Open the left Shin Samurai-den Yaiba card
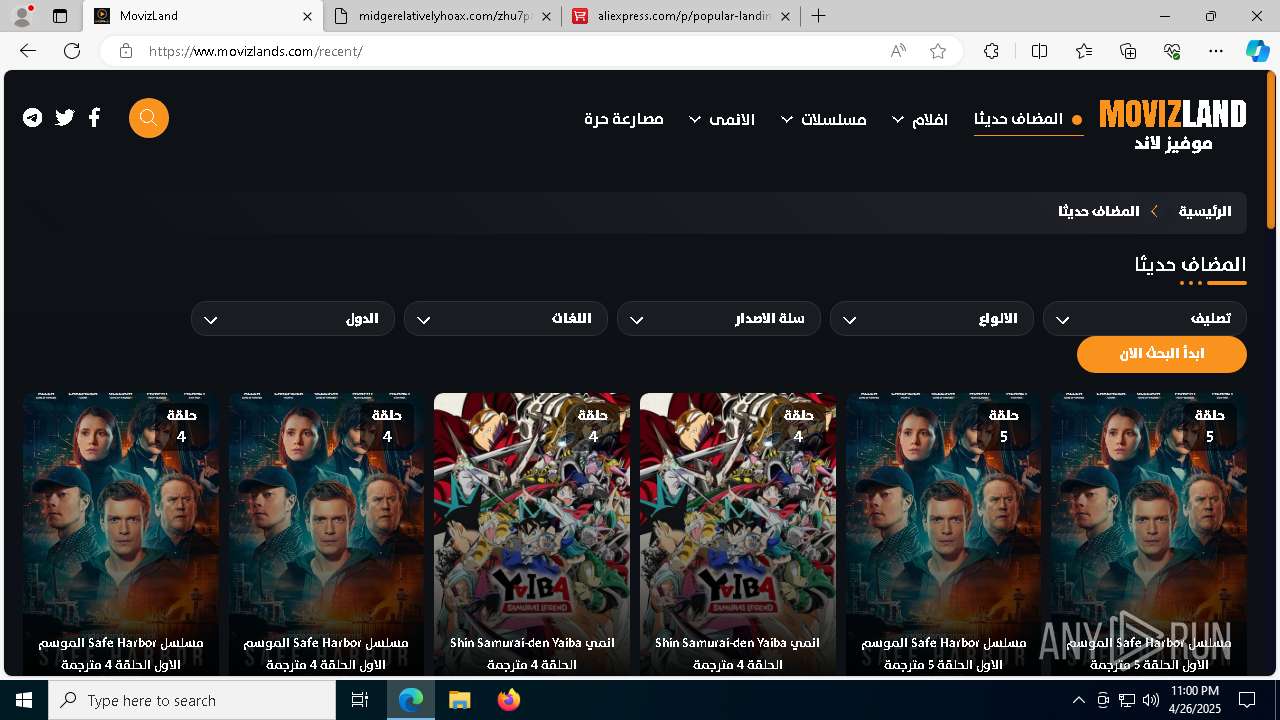 [532, 534]
